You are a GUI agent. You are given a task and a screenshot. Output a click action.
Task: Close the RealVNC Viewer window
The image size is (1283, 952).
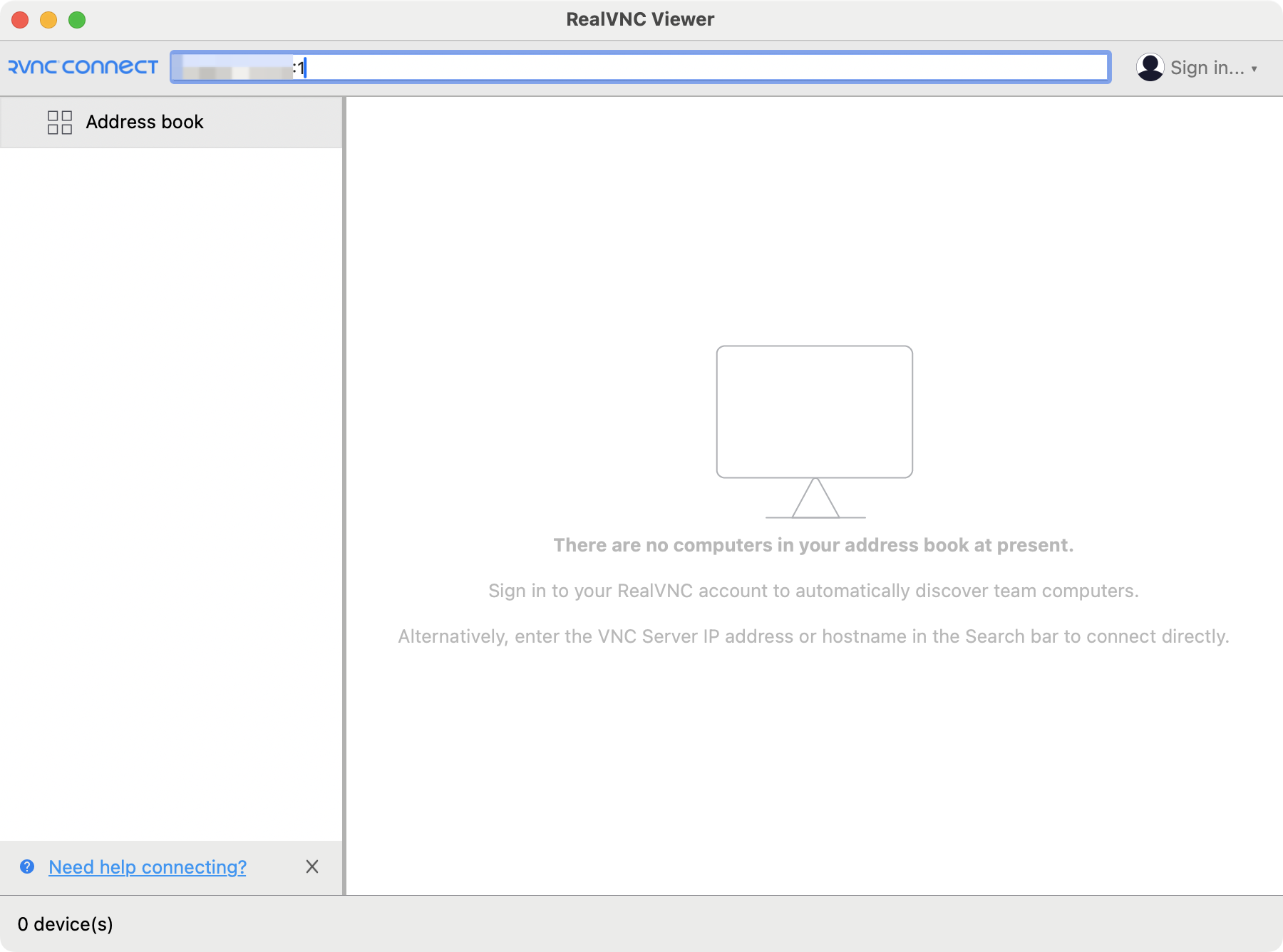[20, 20]
